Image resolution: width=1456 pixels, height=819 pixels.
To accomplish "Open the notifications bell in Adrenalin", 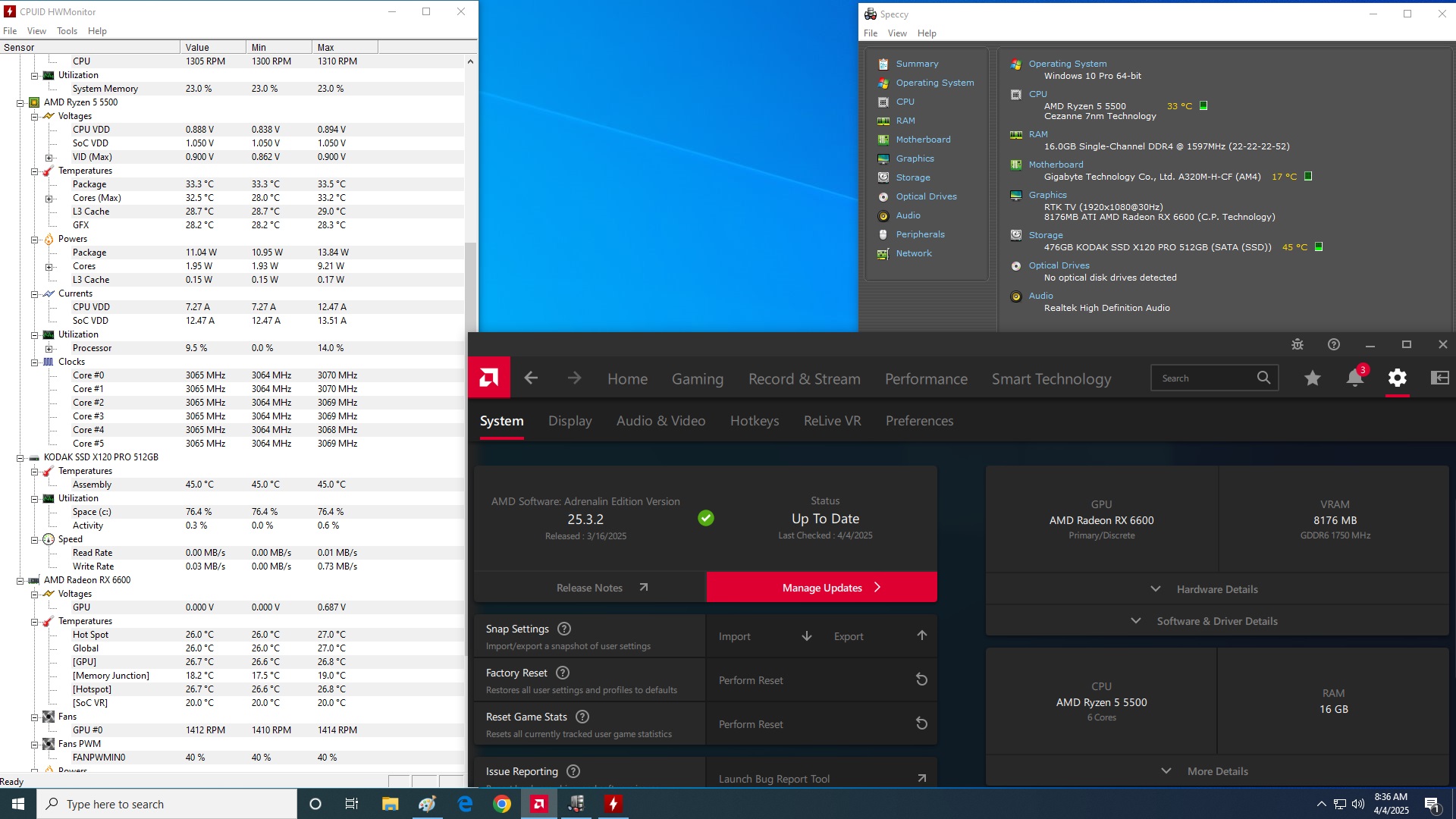I will 1354,378.
